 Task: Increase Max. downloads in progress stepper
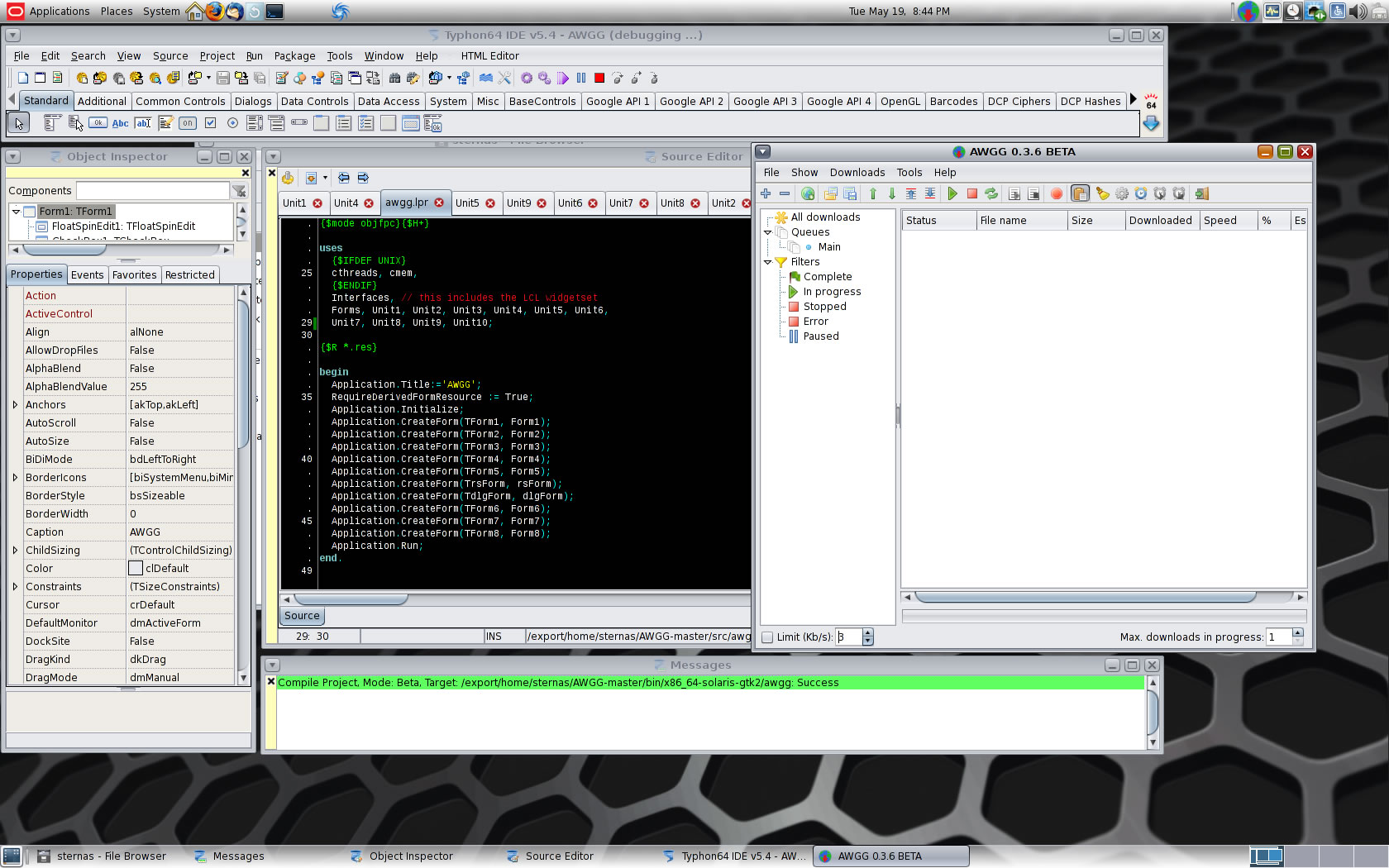(x=1298, y=633)
